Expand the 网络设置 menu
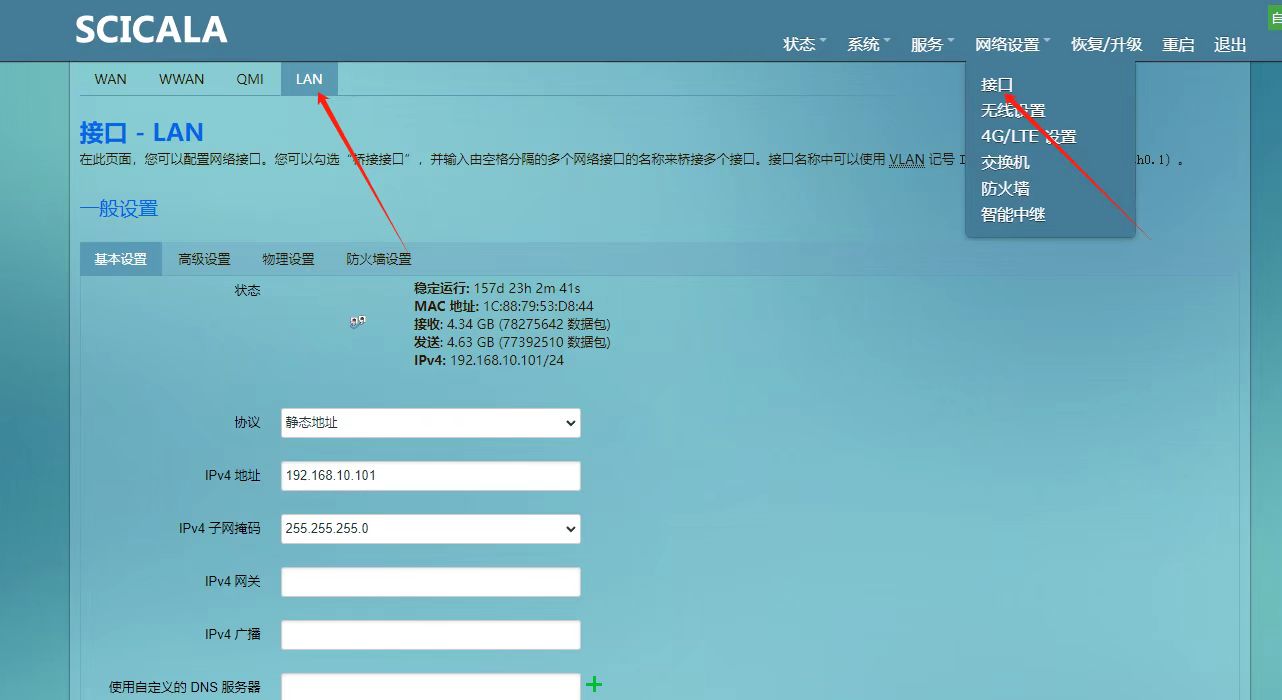The image size is (1282, 700). click(1012, 45)
